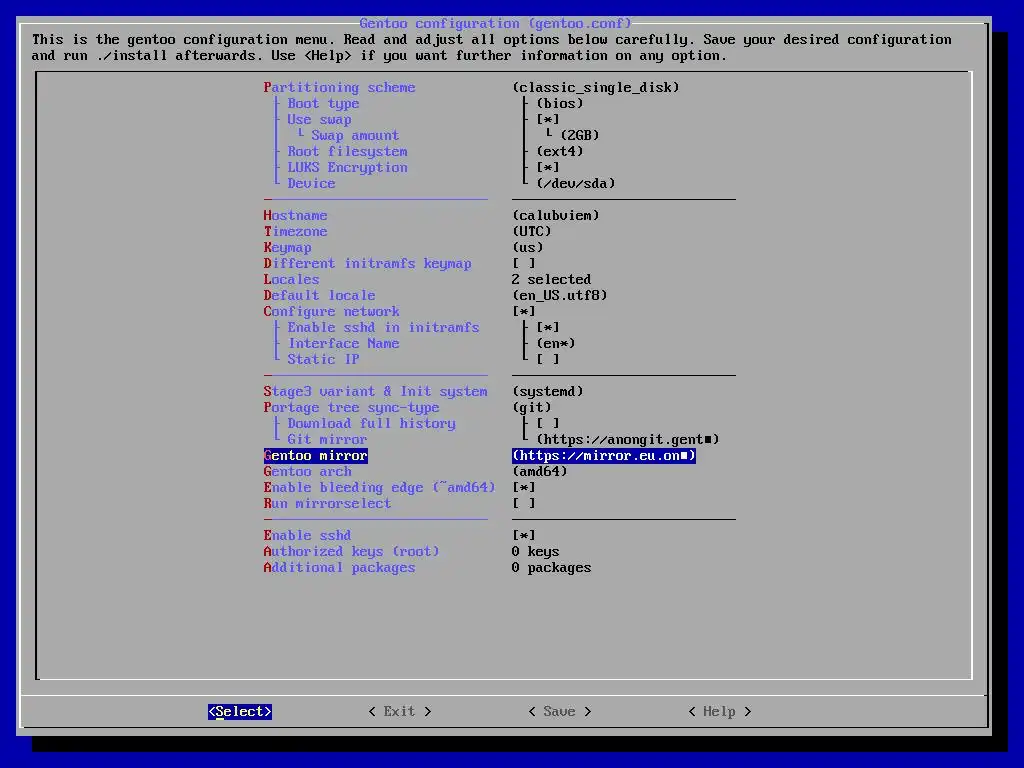Toggle sshd in initramfs checkbox value
The width and height of the screenshot is (1024, 768).
click(x=548, y=327)
